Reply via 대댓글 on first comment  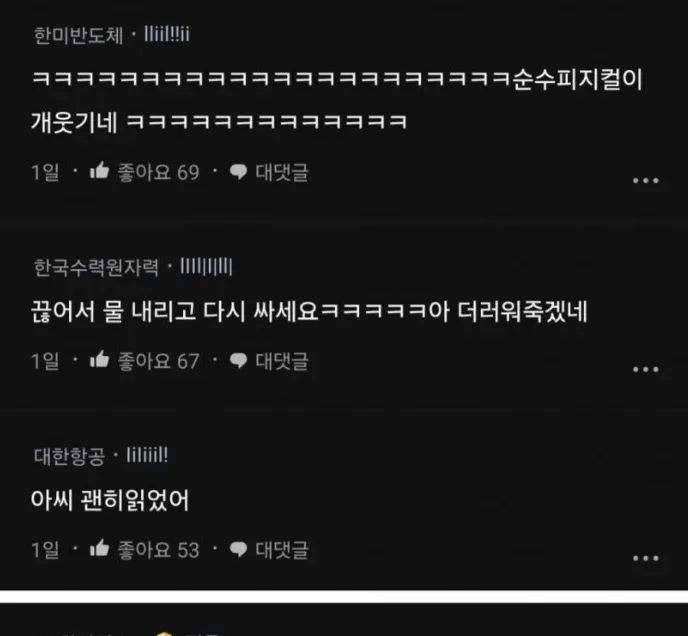coord(282,172)
